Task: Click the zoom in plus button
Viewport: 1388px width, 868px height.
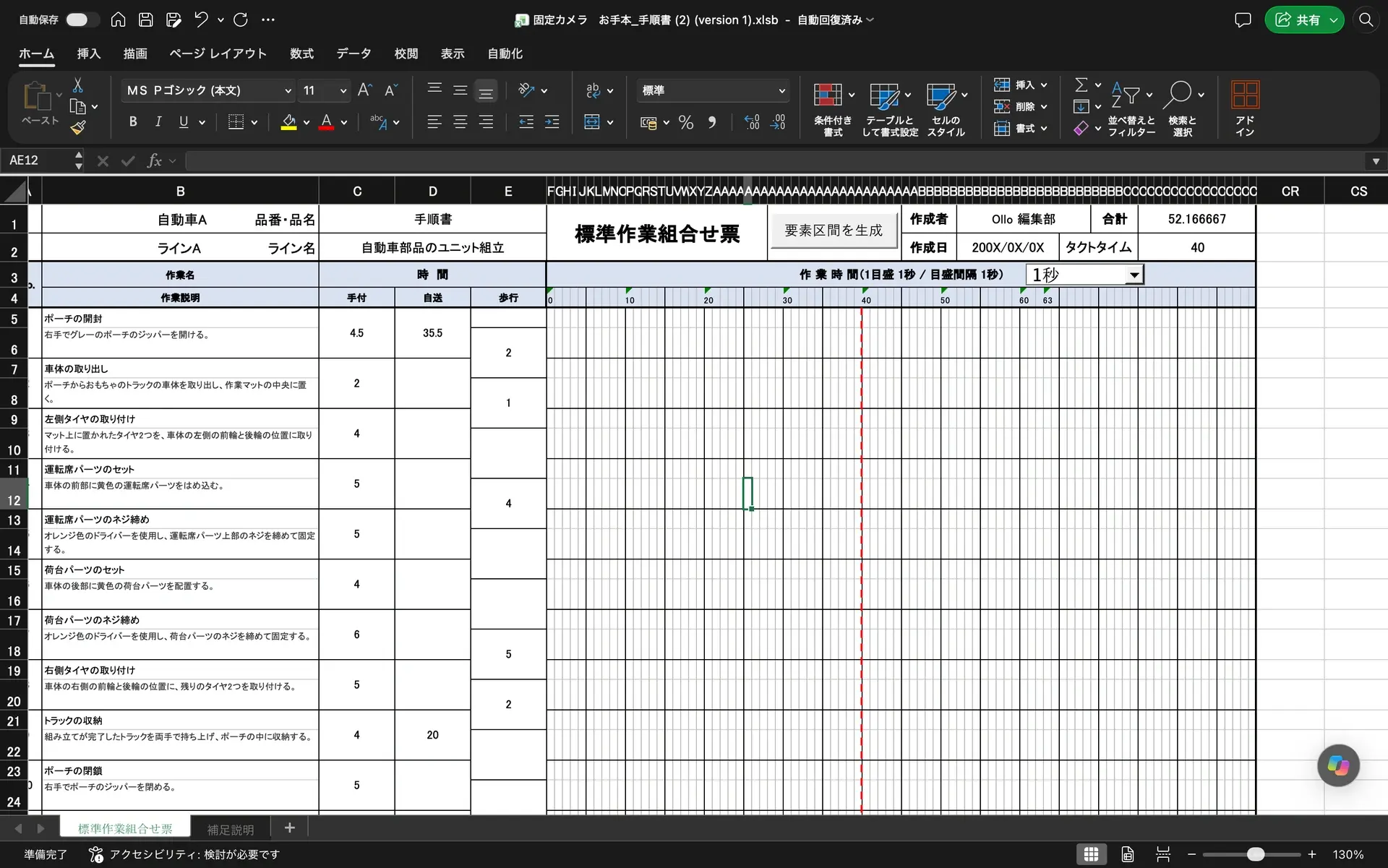Action: tap(1311, 854)
